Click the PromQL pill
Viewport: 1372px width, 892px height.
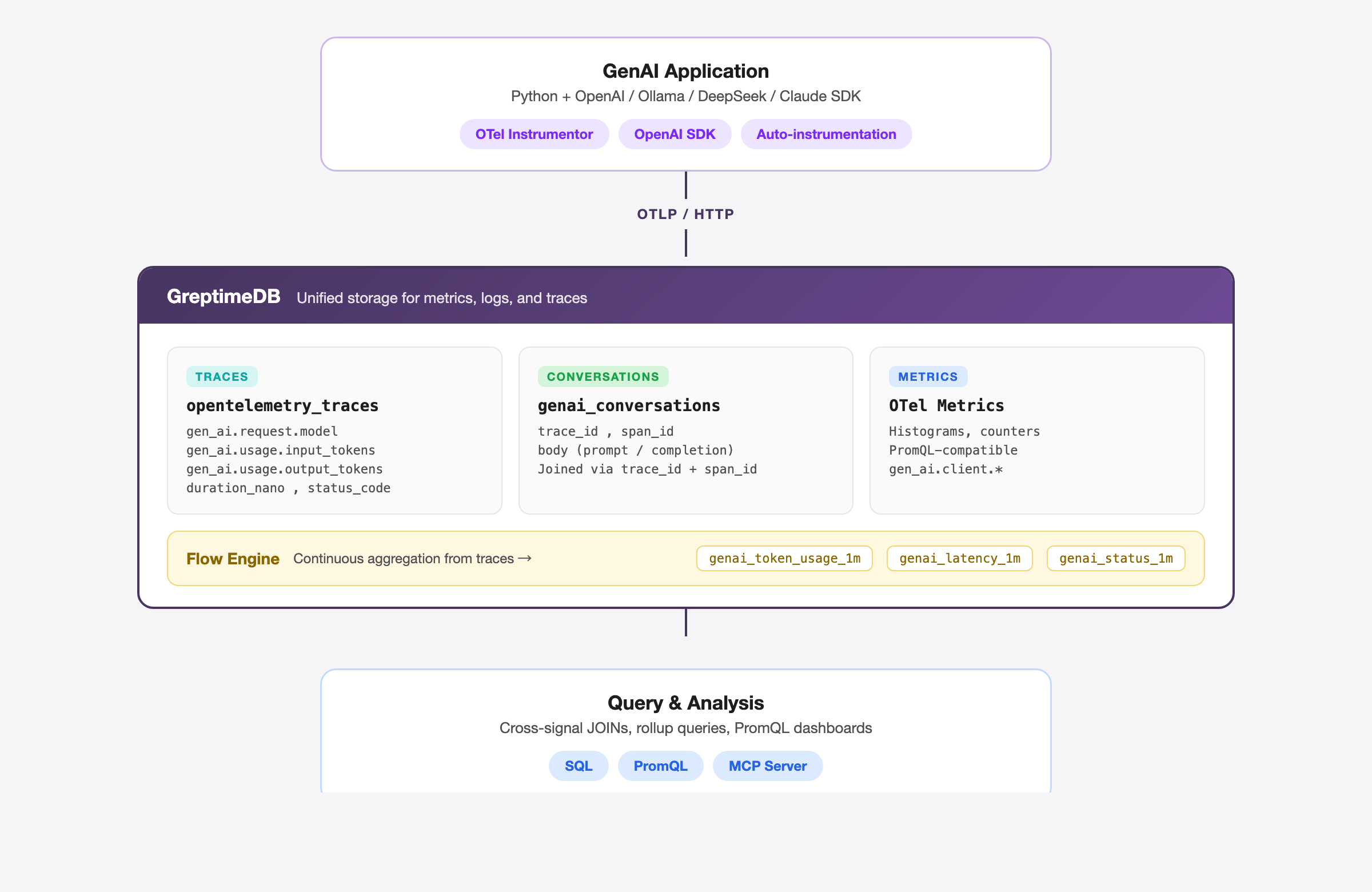coord(660,766)
